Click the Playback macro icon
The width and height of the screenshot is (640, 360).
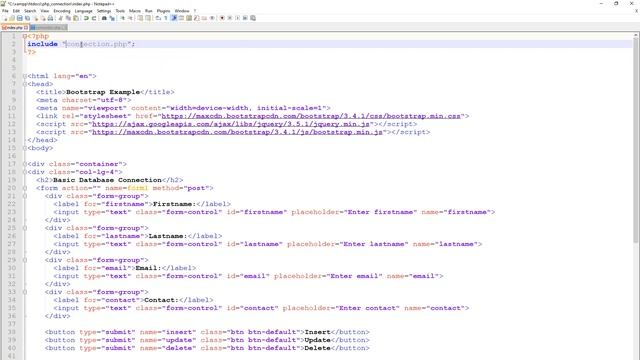[x=238, y=18]
